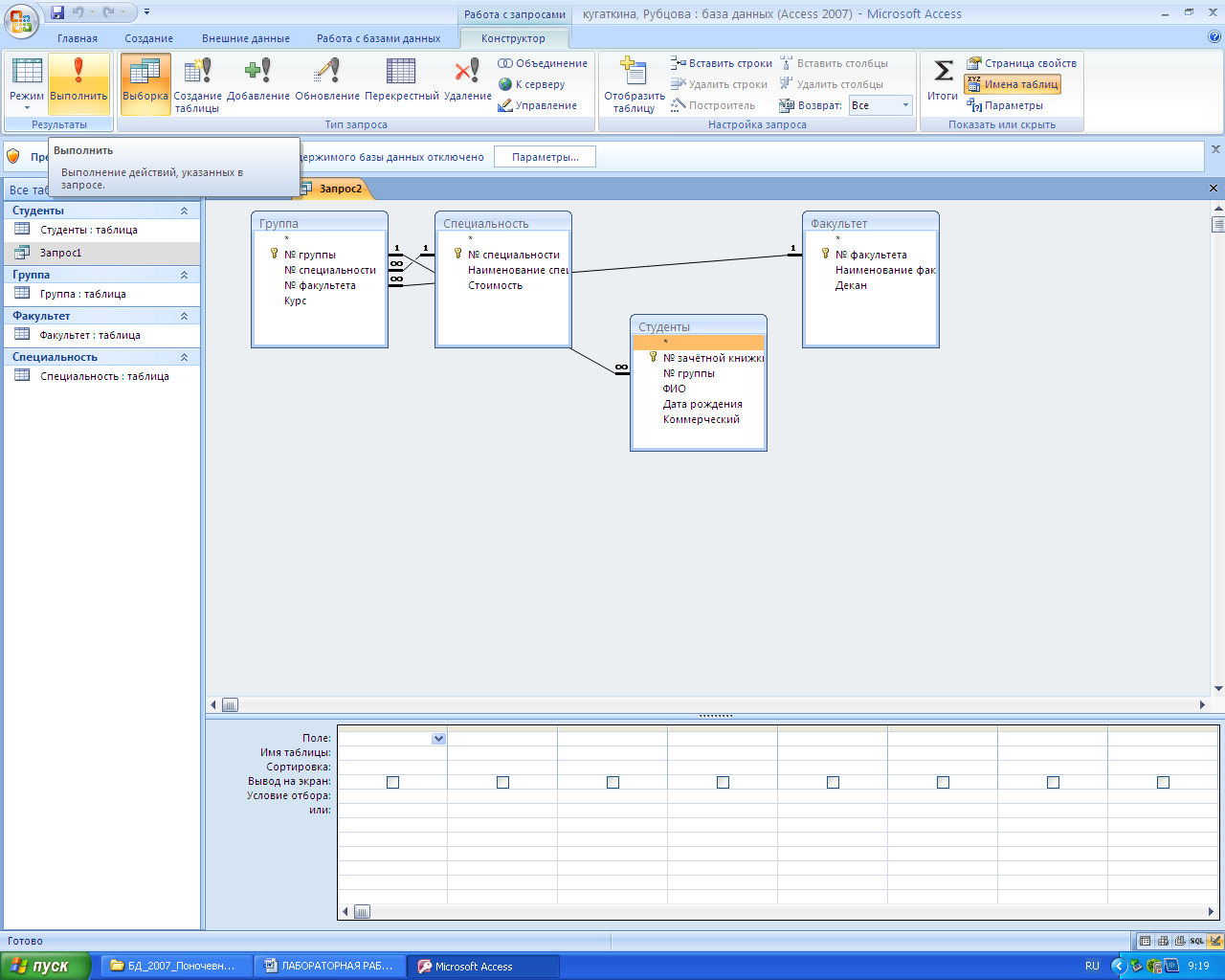
Task: Collapse the Факультет navigation group
Action: [x=185, y=316]
